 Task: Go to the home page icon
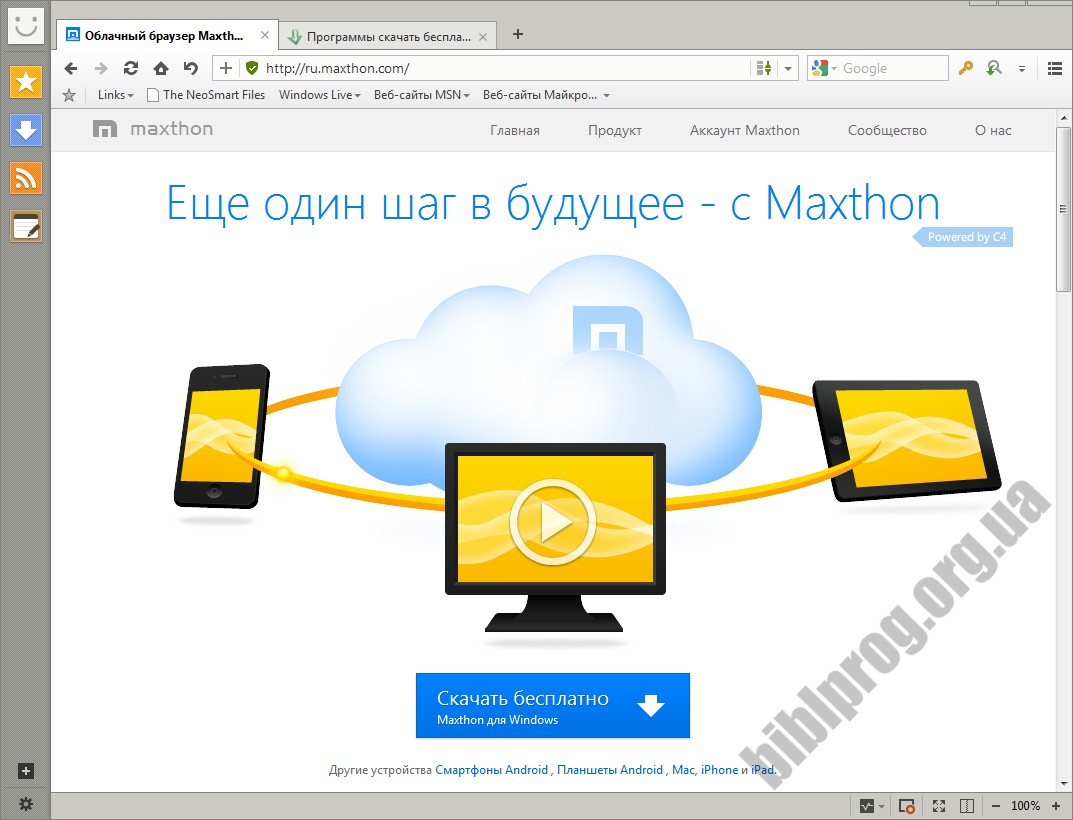(161, 68)
